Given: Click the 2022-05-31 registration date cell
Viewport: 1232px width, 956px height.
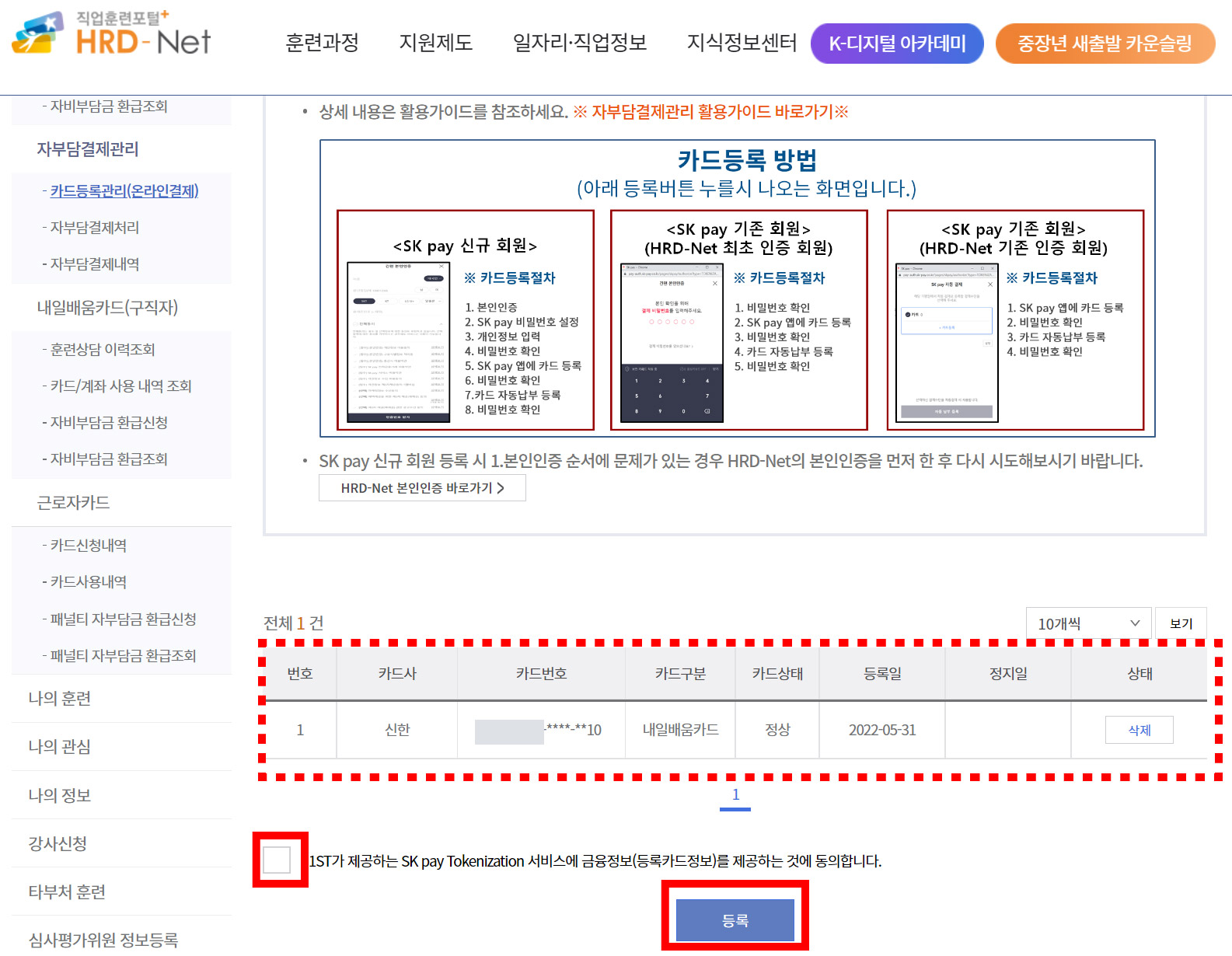Looking at the screenshot, I should coord(882,730).
